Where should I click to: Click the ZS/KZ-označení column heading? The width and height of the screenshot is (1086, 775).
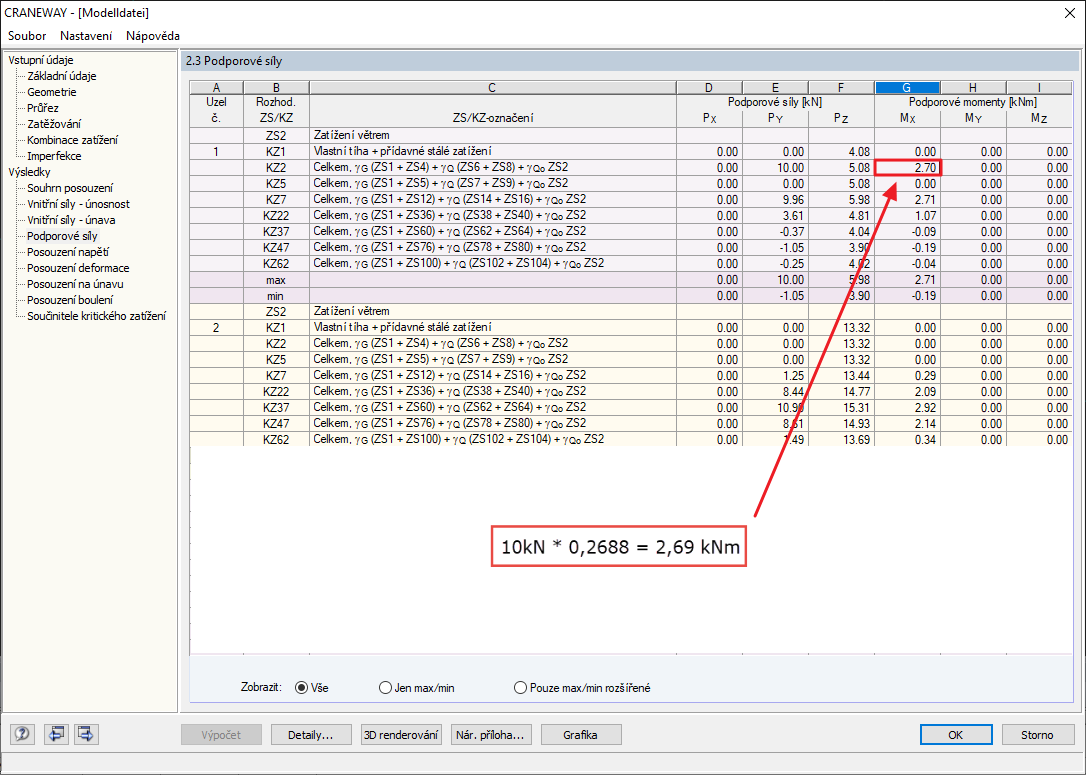coord(492,118)
